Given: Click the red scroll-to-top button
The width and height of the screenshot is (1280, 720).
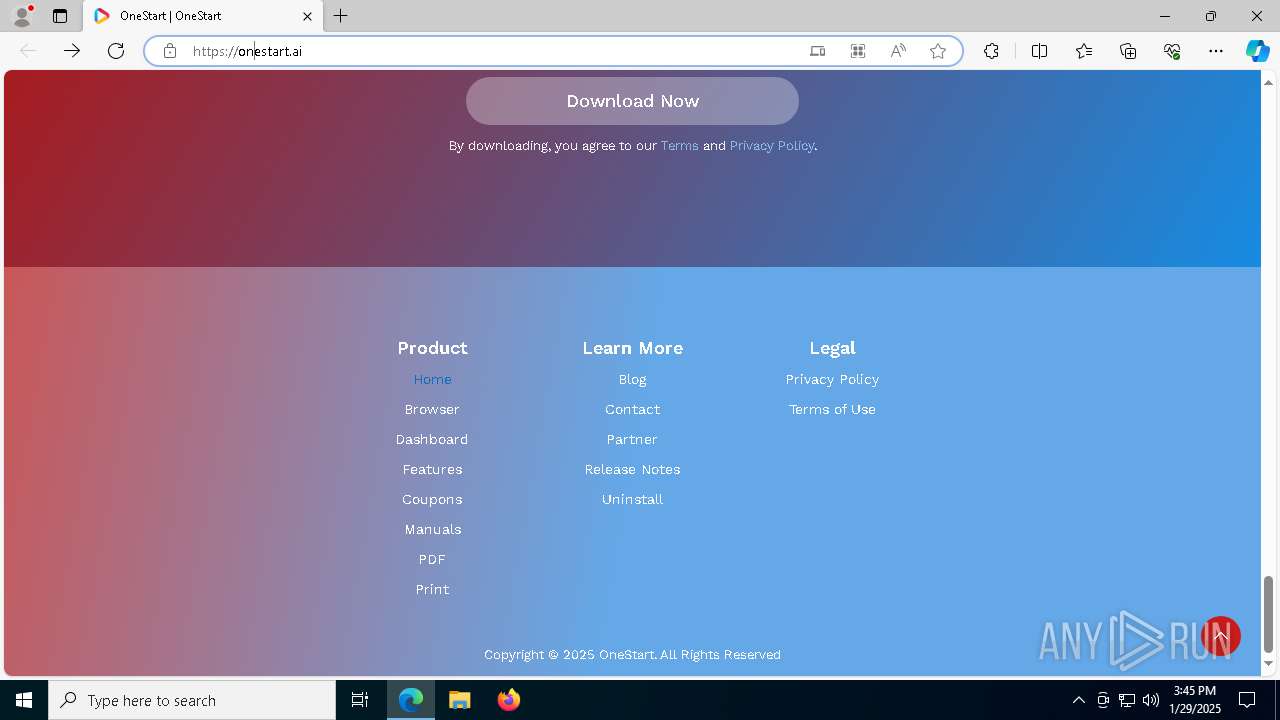Looking at the screenshot, I should [1220, 636].
